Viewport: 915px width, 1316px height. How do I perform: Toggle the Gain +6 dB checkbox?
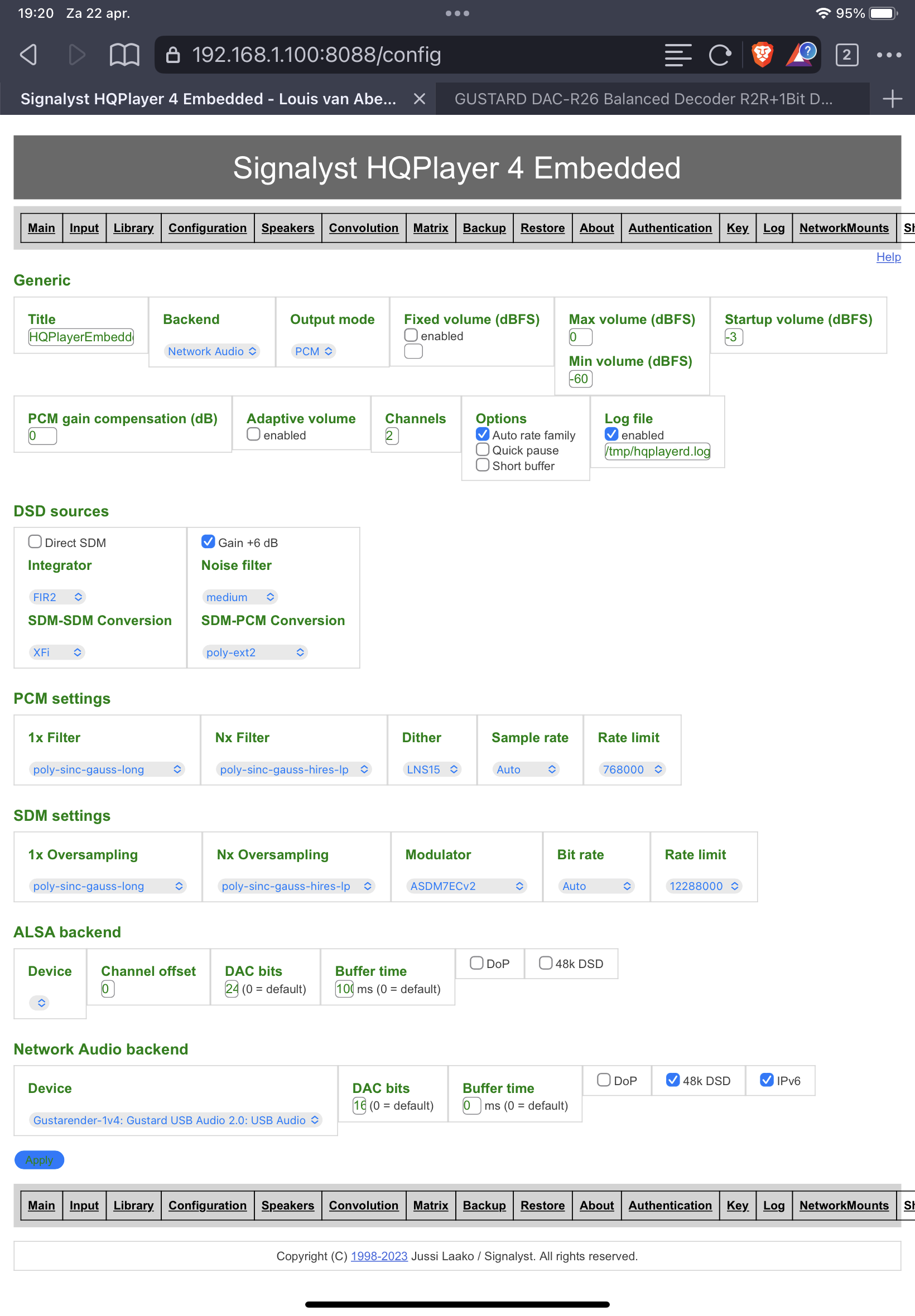(208, 542)
